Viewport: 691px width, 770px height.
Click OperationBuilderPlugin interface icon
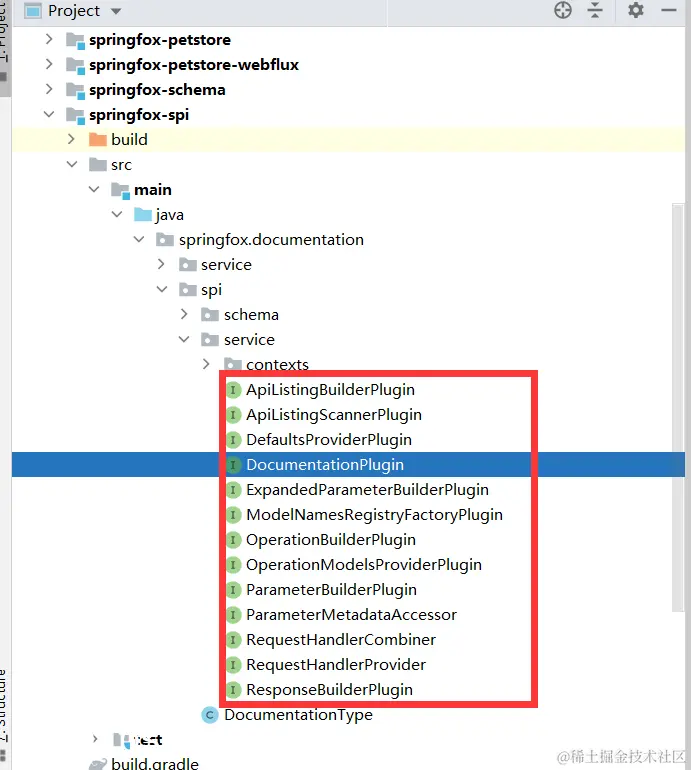tap(233, 540)
